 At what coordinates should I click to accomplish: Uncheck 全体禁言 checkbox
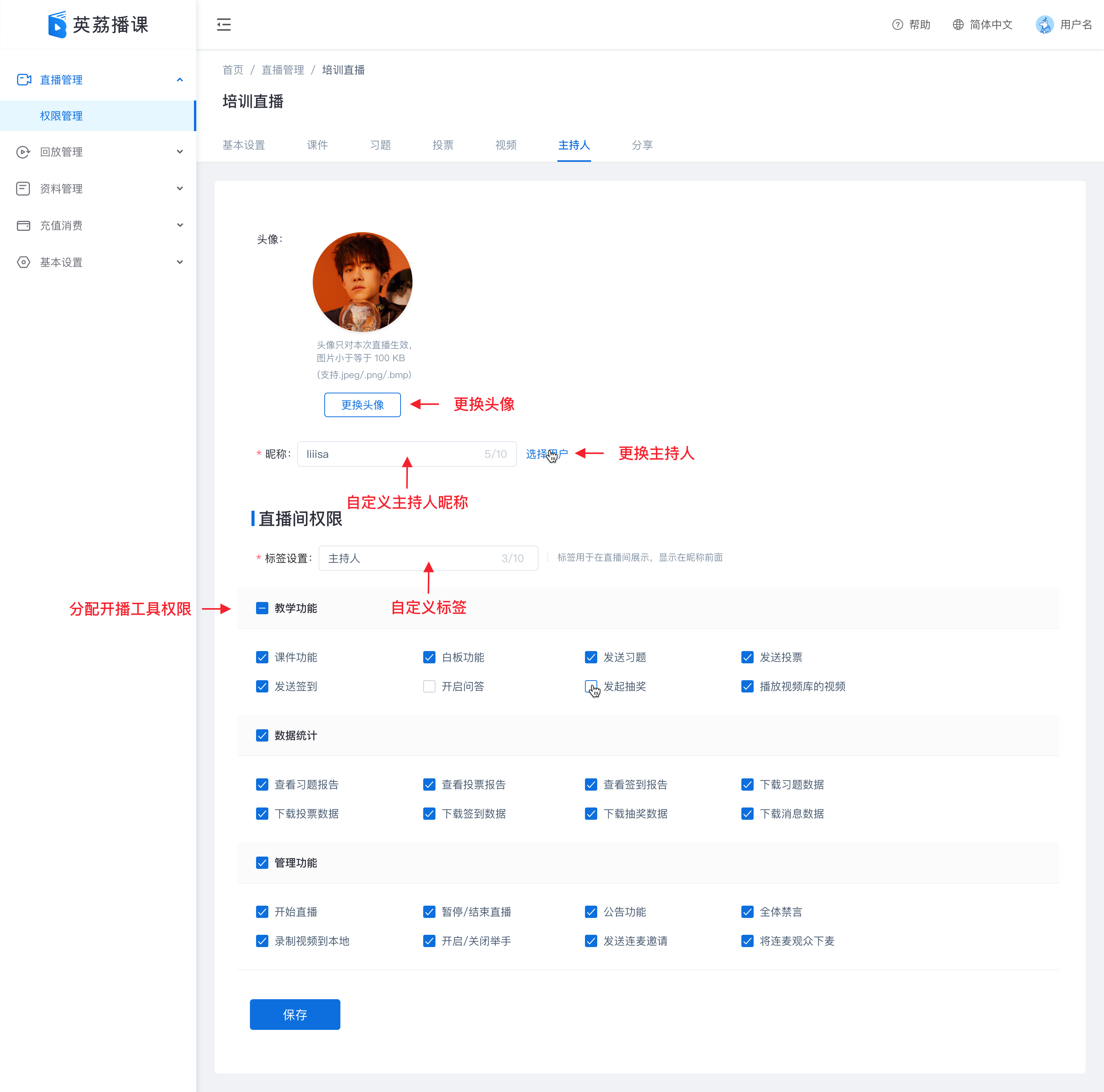click(747, 912)
